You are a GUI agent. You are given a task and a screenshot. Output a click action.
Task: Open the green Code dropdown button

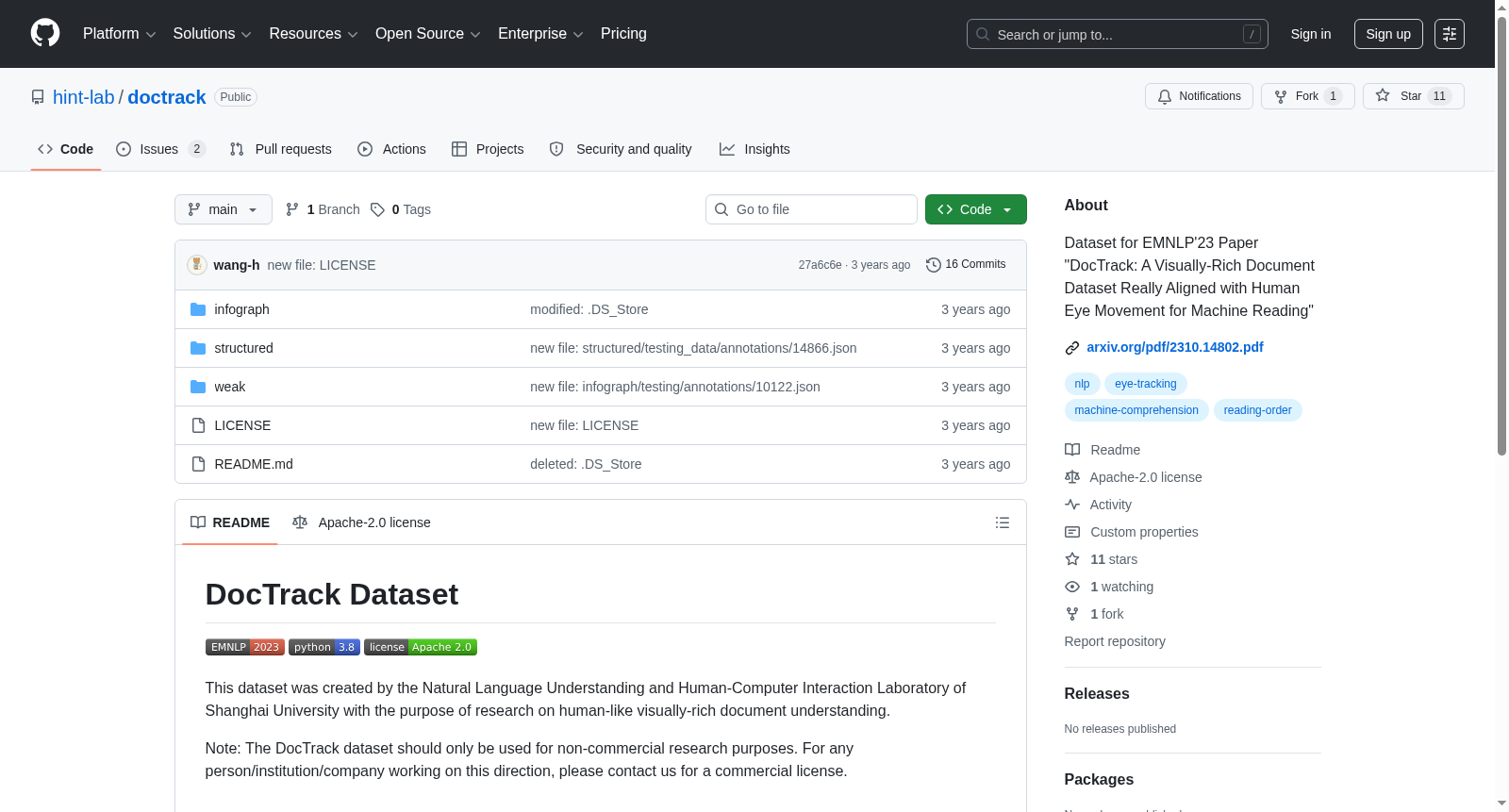point(976,209)
